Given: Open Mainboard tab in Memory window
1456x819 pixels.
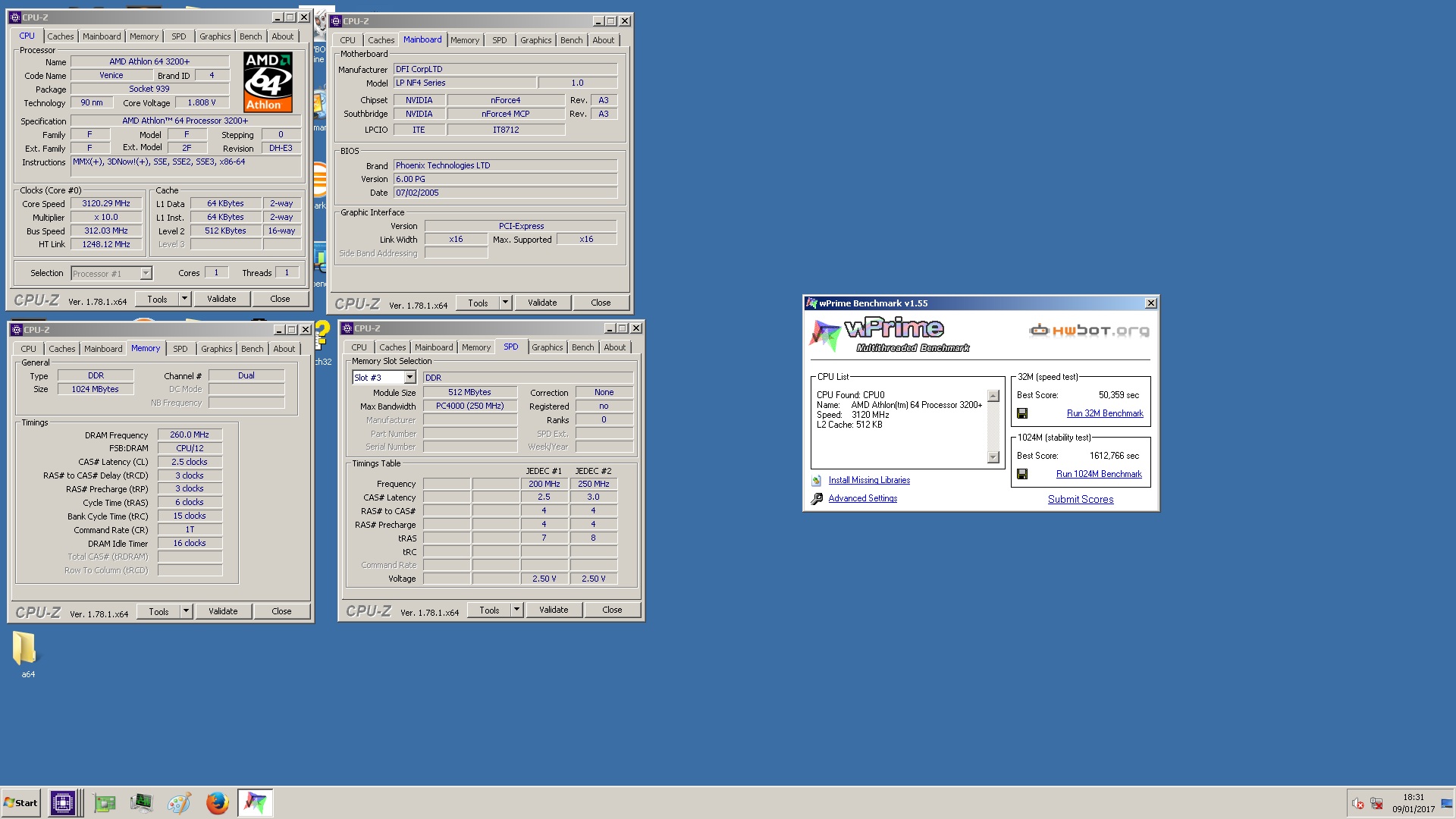Looking at the screenshot, I should click(103, 349).
